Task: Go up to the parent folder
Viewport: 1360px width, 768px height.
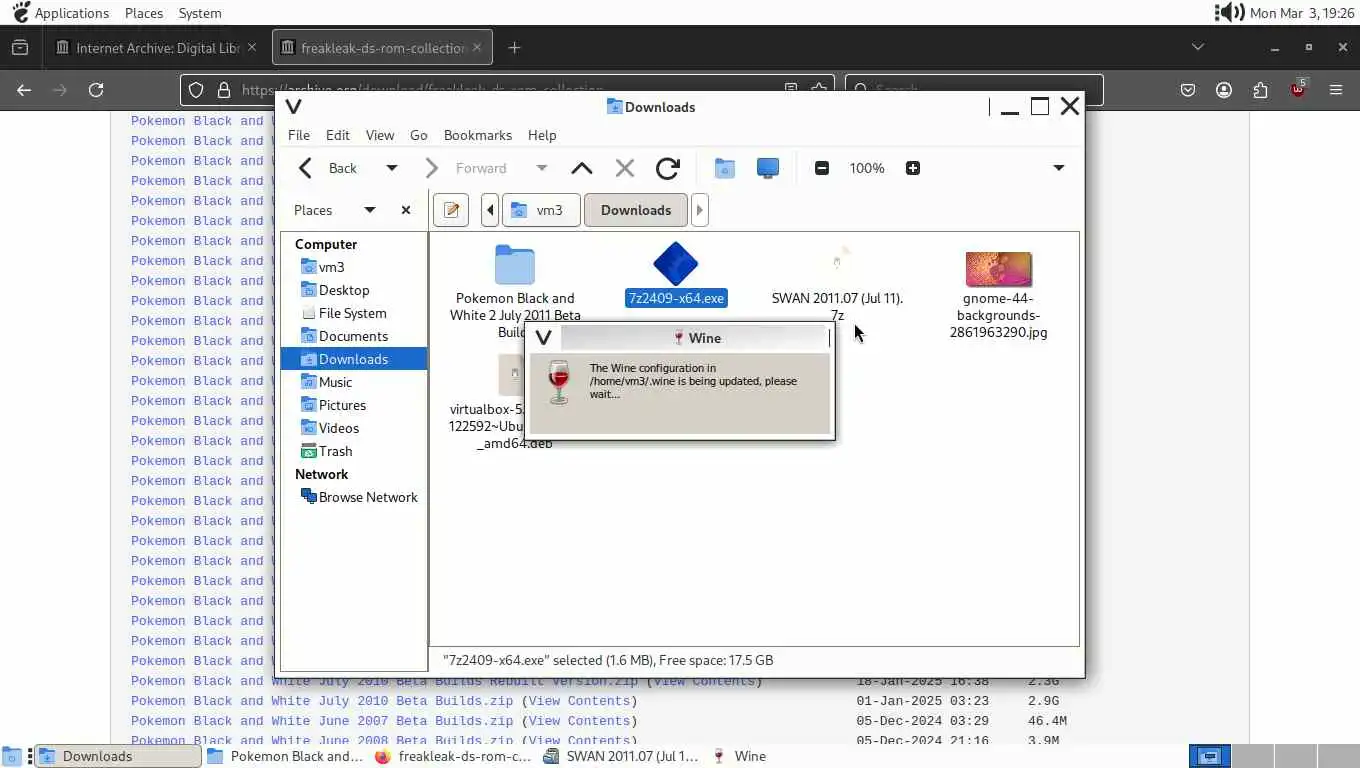Action: 581,168
